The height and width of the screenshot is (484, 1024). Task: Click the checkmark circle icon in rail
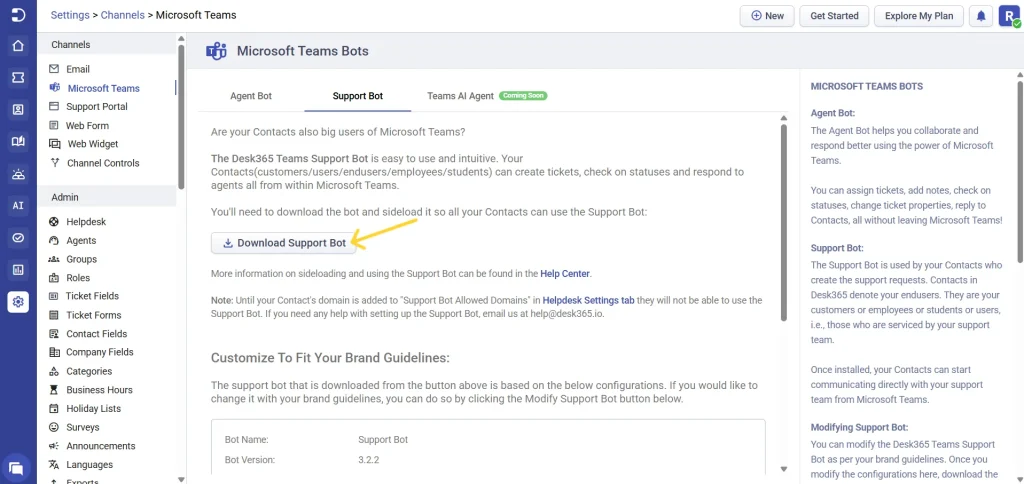[x=18, y=238]
